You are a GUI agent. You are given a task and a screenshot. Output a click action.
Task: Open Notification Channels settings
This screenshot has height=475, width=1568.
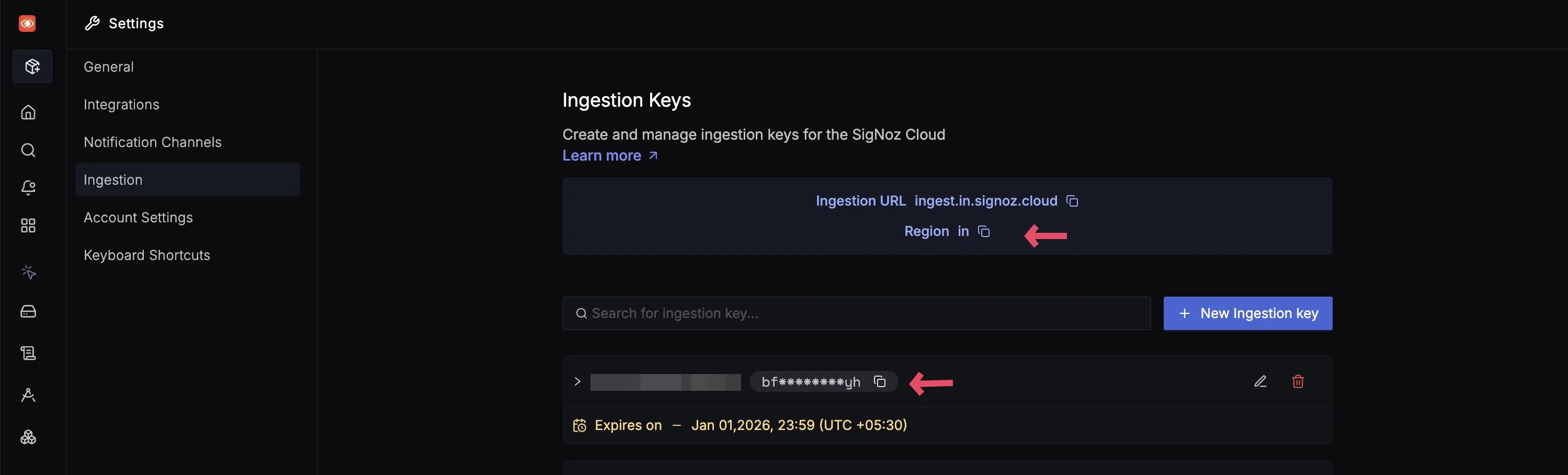coord(153,142)
